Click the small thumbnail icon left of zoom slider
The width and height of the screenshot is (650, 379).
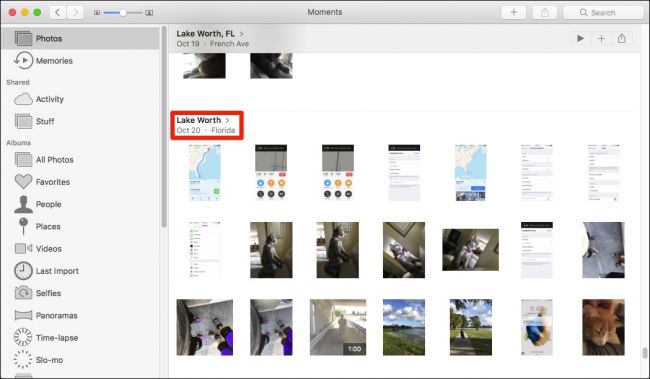click(97, 13)
